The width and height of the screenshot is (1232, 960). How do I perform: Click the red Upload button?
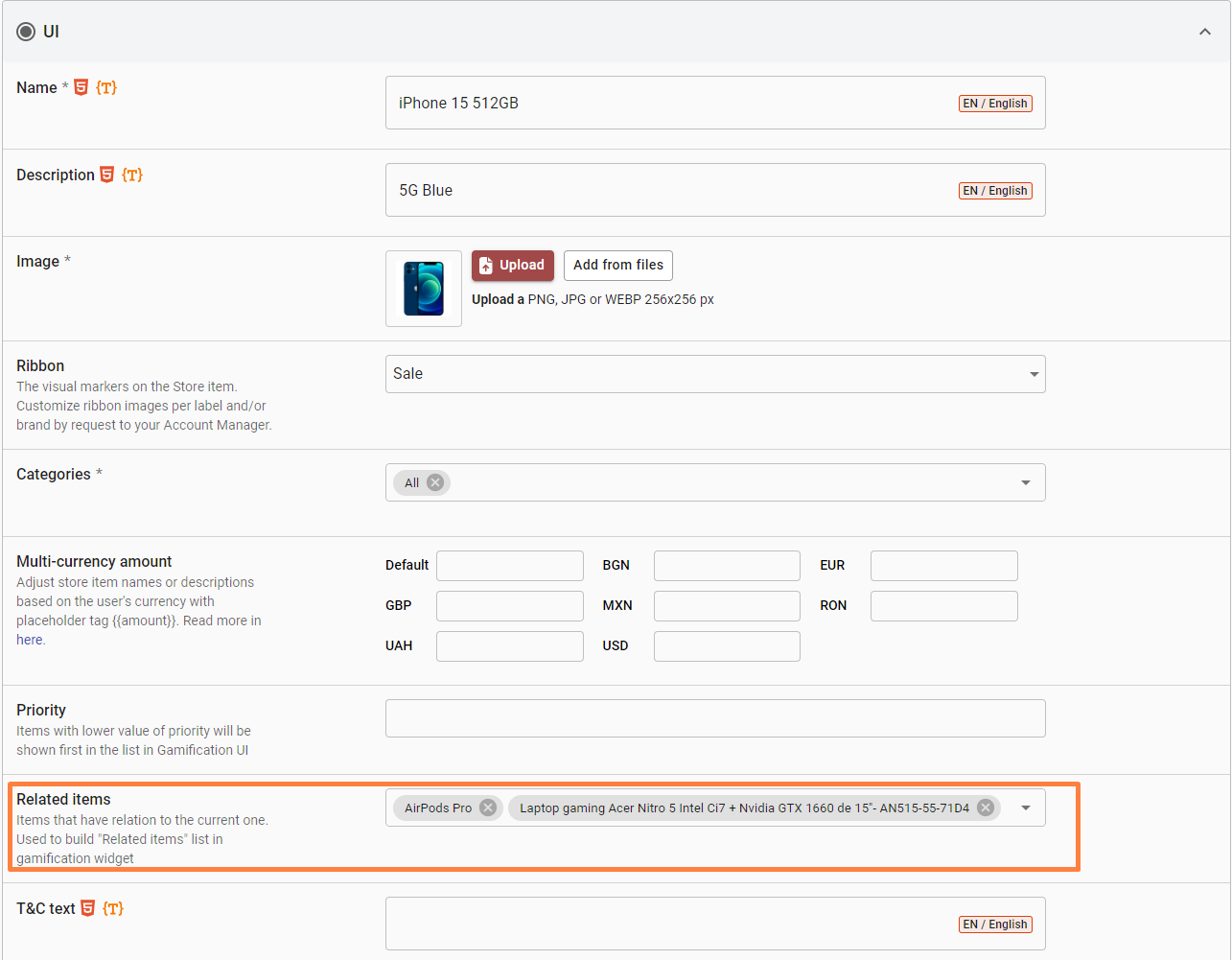512,266
